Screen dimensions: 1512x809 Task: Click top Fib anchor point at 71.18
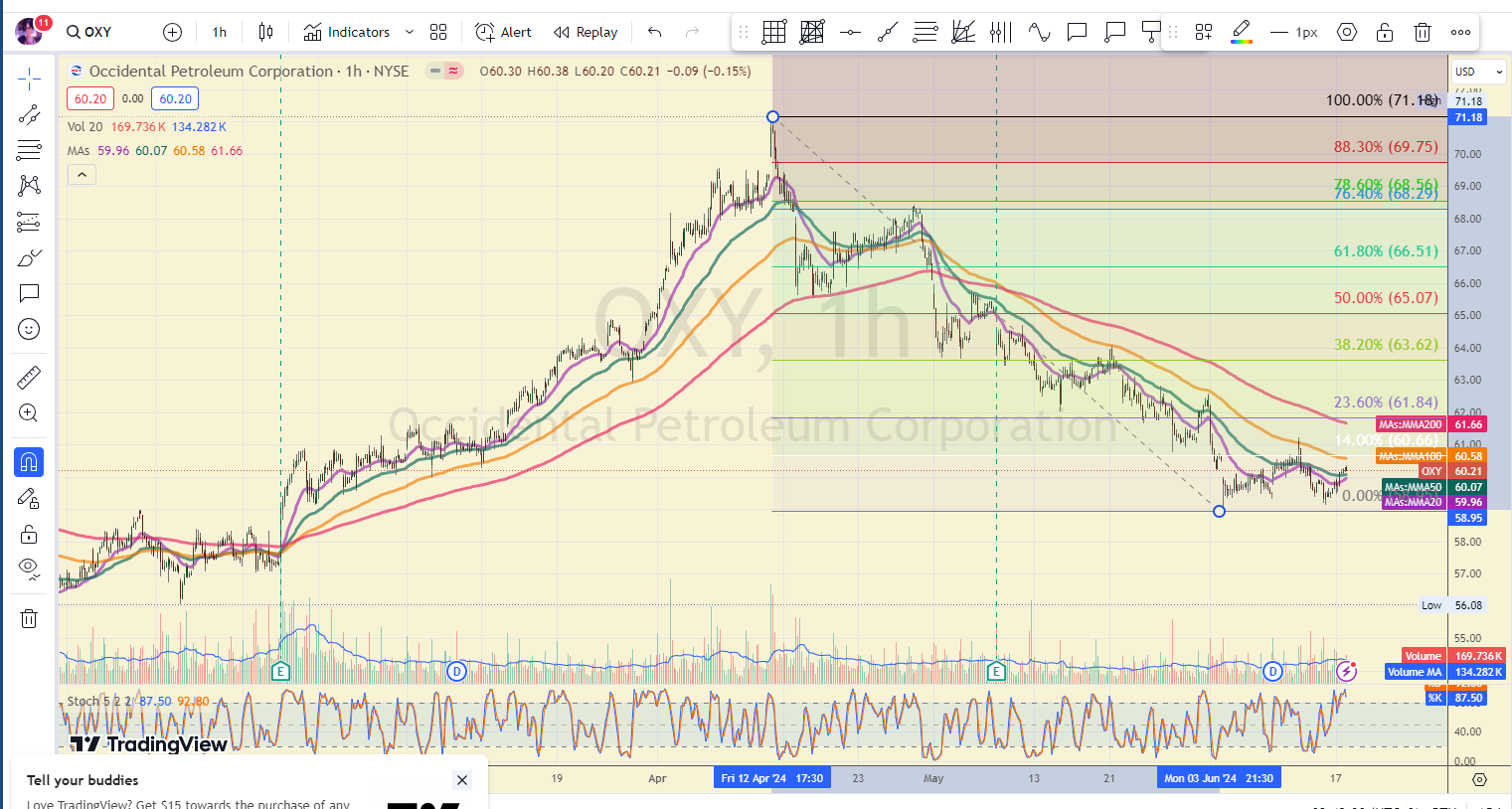click(772, 117)
